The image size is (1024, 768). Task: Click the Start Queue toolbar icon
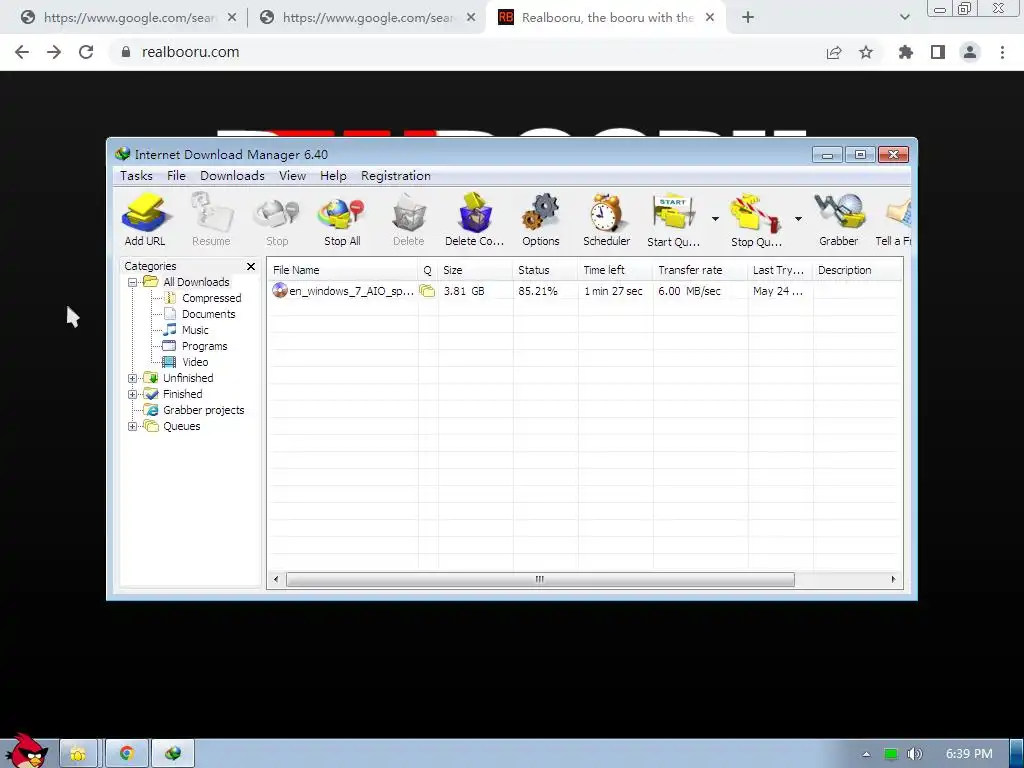673,219
